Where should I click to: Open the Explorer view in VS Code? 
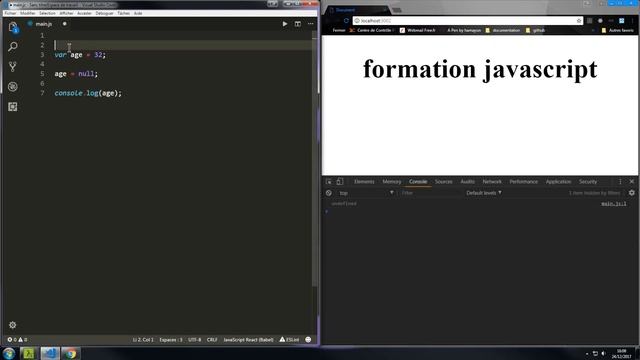(x=13, y=27)
